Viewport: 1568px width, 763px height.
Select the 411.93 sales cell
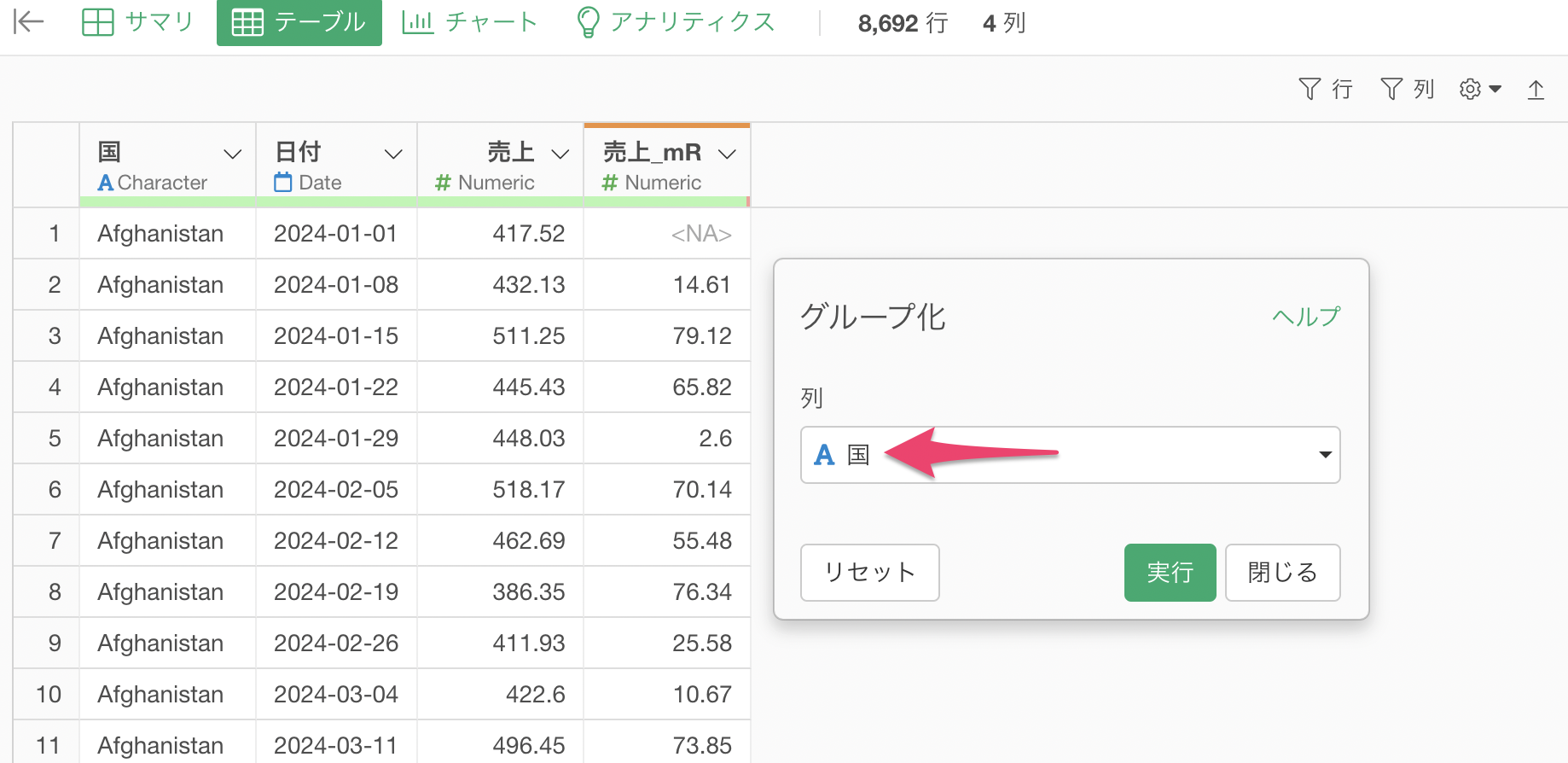501,643
